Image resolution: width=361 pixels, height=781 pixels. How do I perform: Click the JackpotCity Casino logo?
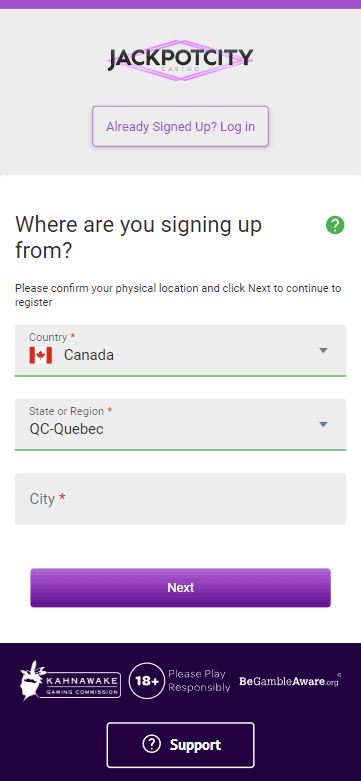tap(180, 60)
